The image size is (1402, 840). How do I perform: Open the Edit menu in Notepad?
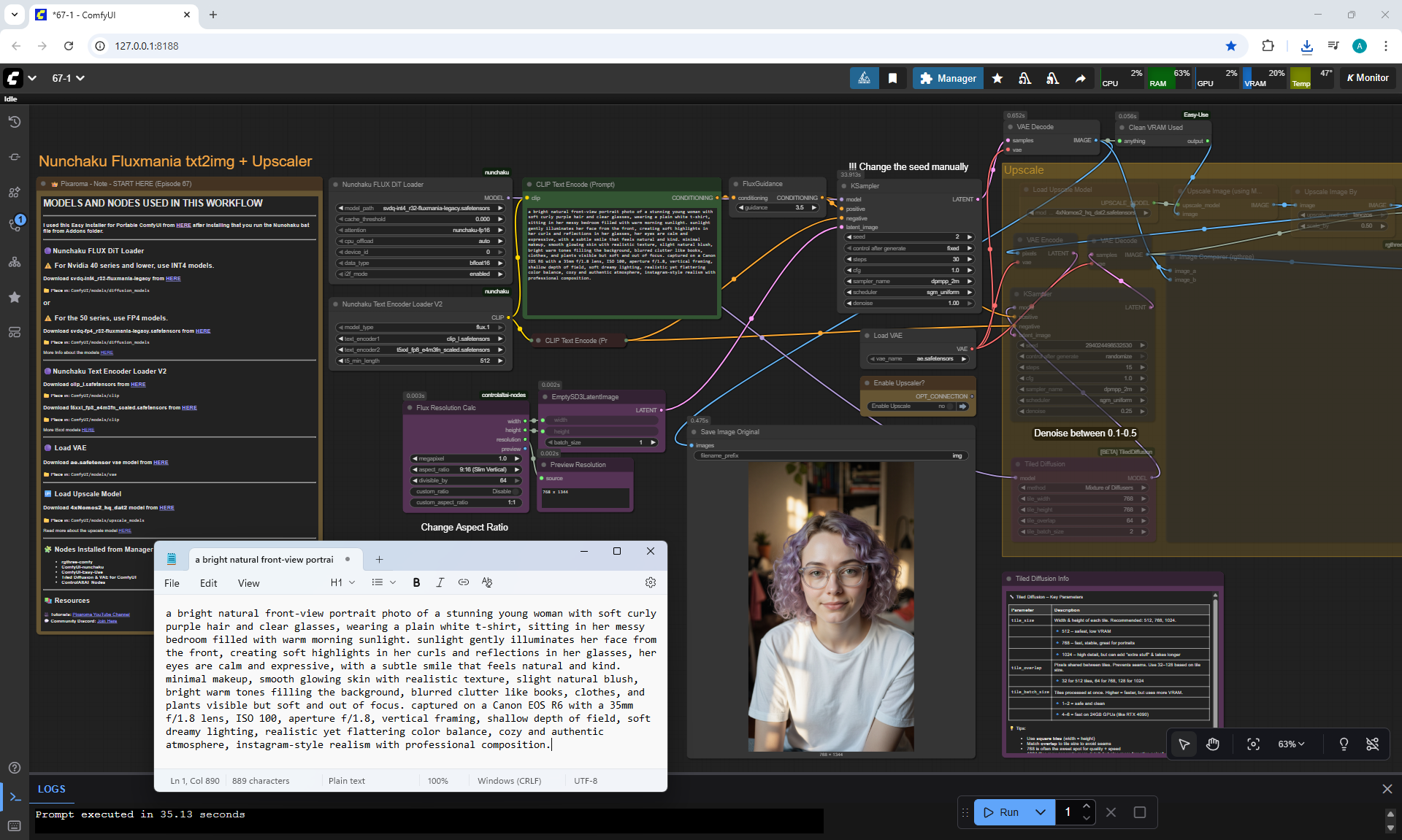pos(208,583)
